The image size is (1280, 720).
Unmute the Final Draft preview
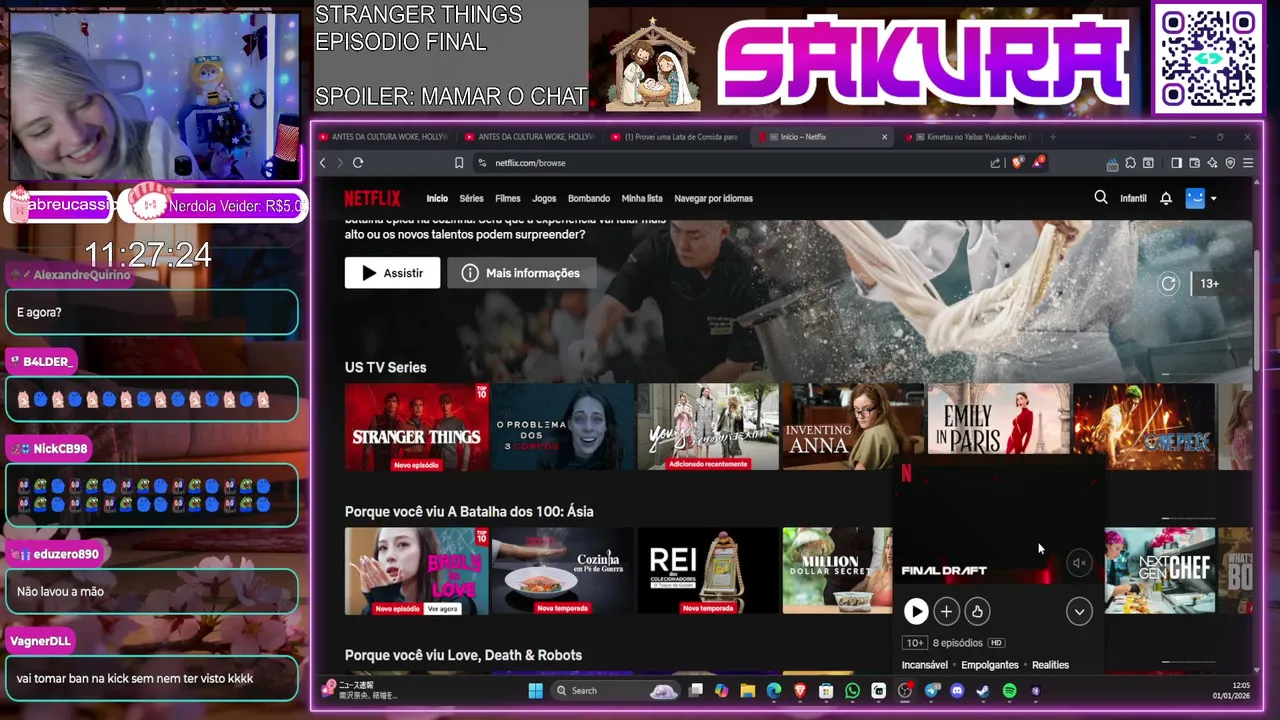[x=1079, y=563]
